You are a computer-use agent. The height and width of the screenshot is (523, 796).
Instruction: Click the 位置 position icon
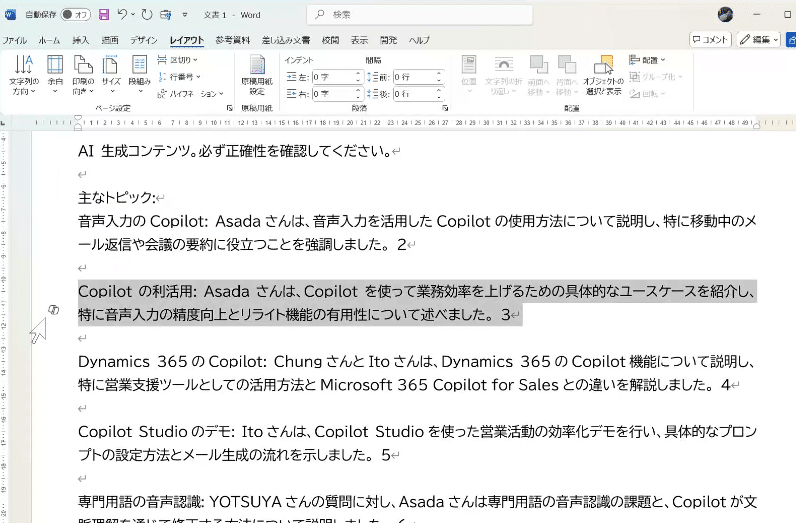click(469, 75)
